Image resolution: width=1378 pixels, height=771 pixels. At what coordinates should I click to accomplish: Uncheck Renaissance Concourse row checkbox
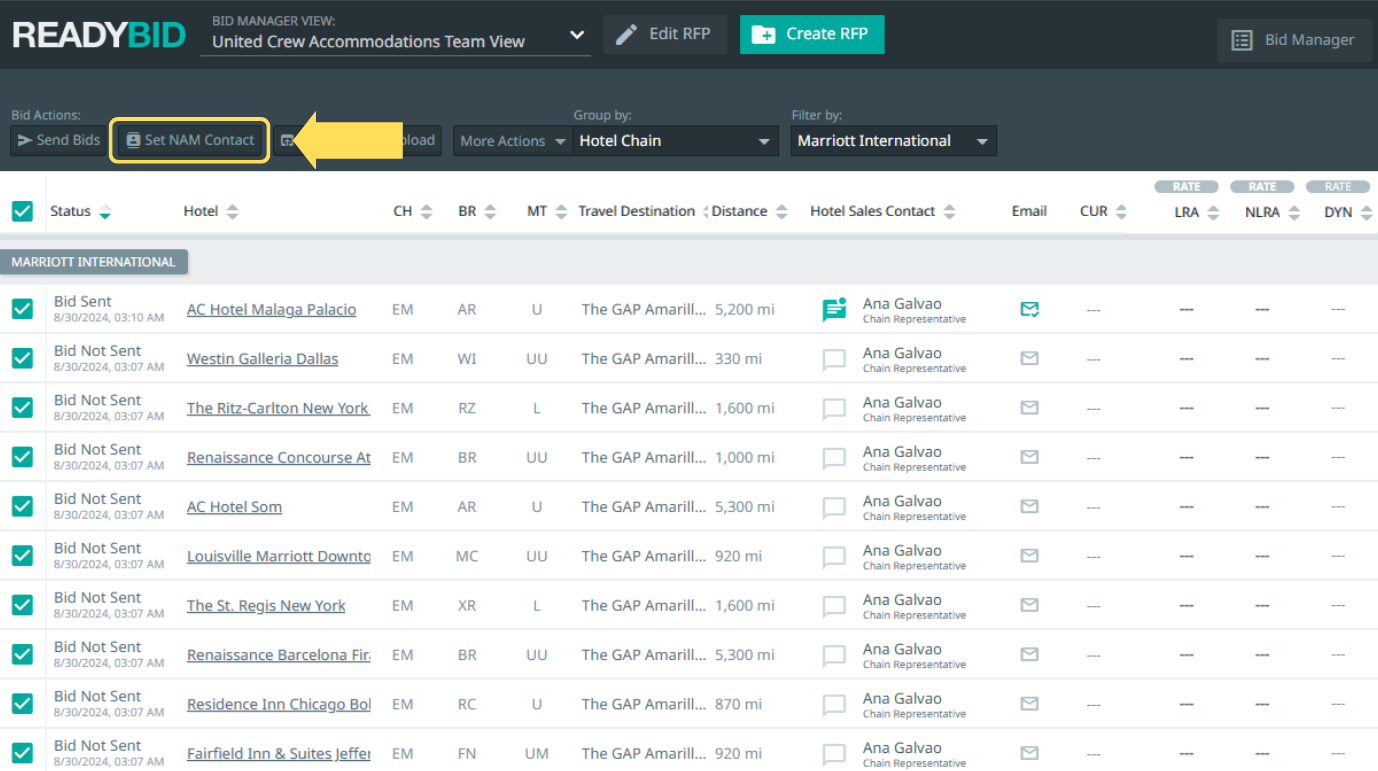pos(22,457)
